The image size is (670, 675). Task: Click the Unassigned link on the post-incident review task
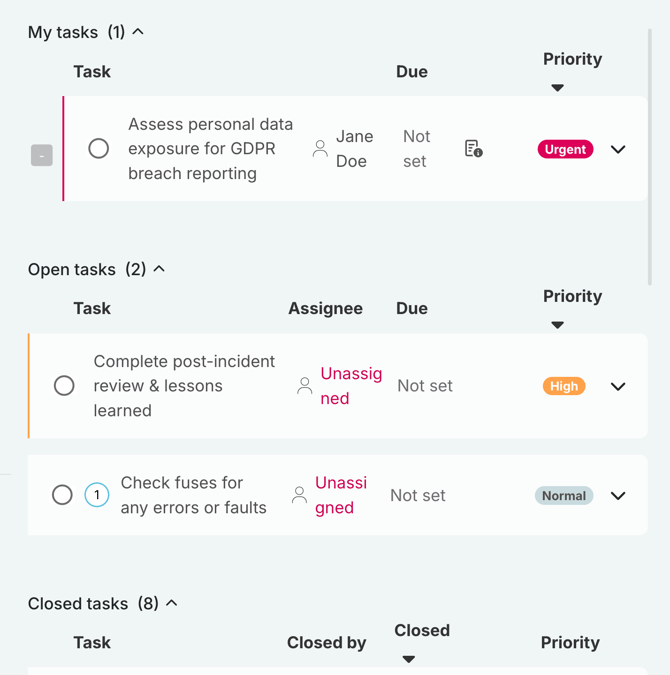pos(350,386)
